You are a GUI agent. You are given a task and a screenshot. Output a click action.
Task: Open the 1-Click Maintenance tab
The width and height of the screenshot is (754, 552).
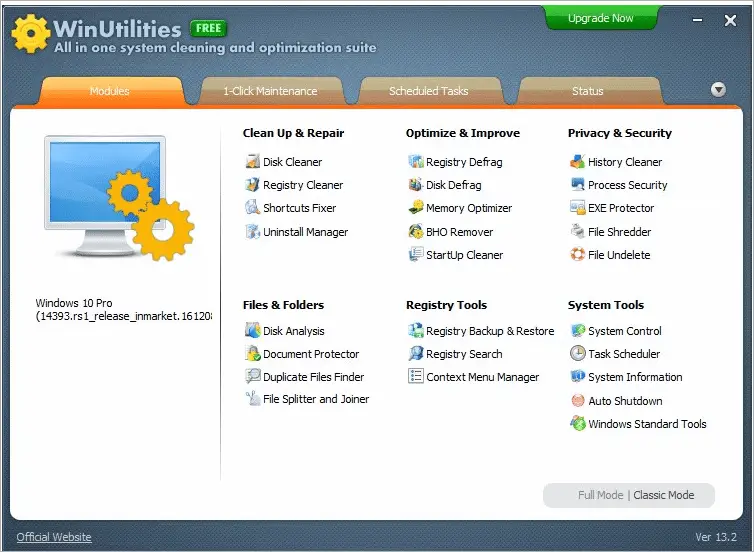[x=270, y=91]
